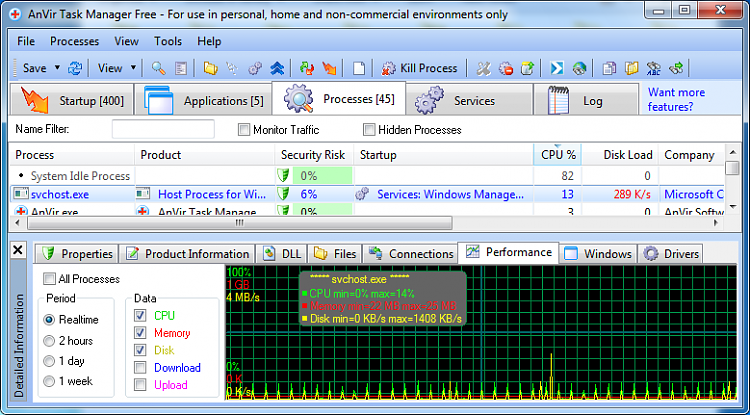The height and width of the screenshot is (415, 750).
Task: Open the Help menu
Action: tap(209, 41)
